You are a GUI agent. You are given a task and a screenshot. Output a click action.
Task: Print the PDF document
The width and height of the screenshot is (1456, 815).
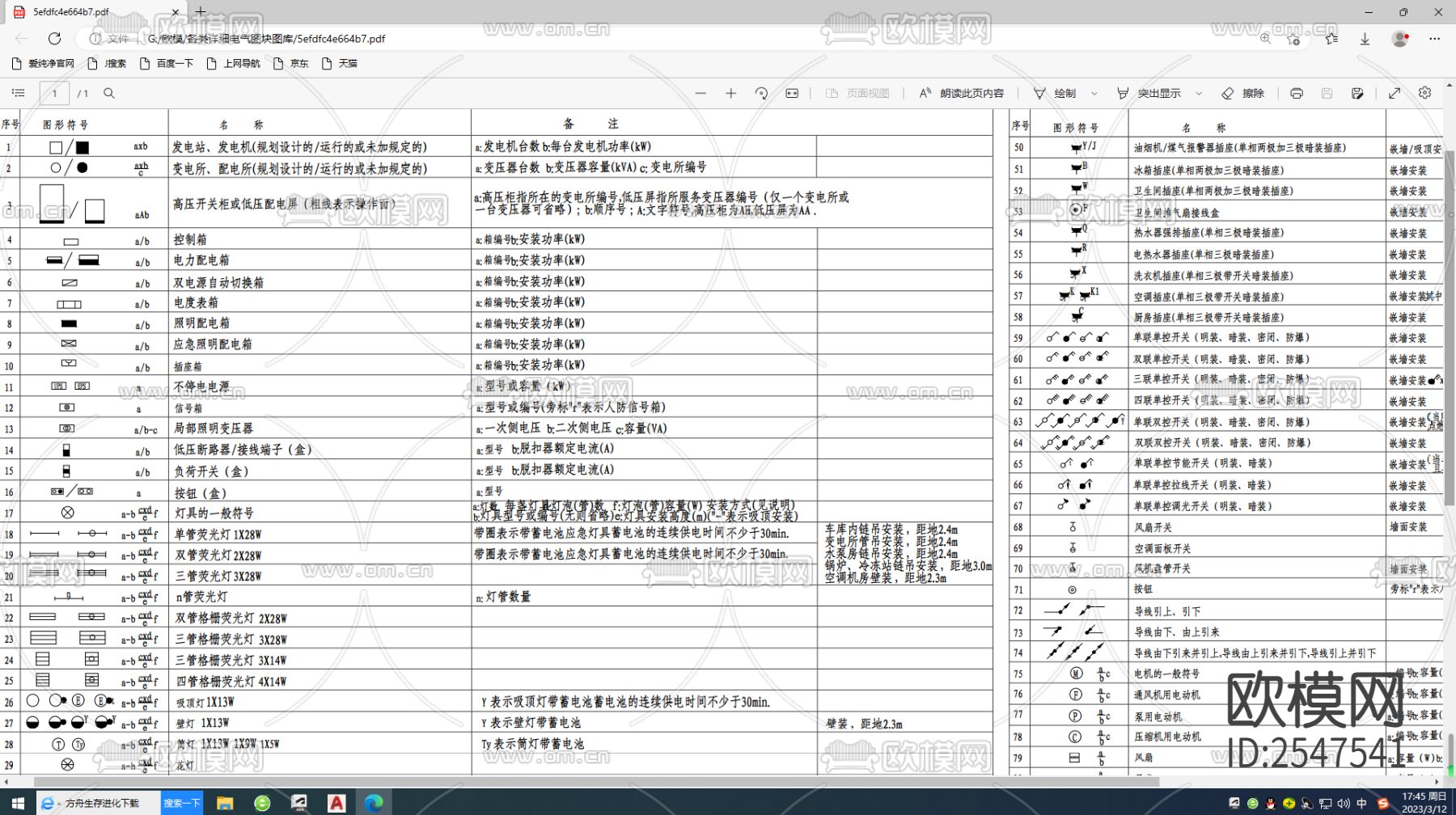tap(1297, 93)
